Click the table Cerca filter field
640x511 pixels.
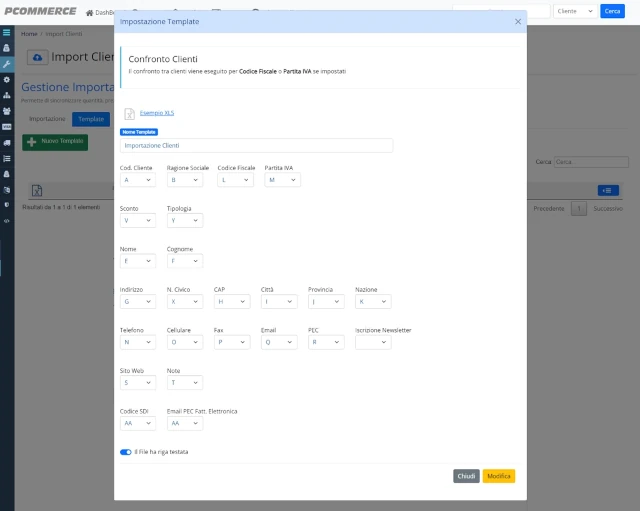point(591,162)
